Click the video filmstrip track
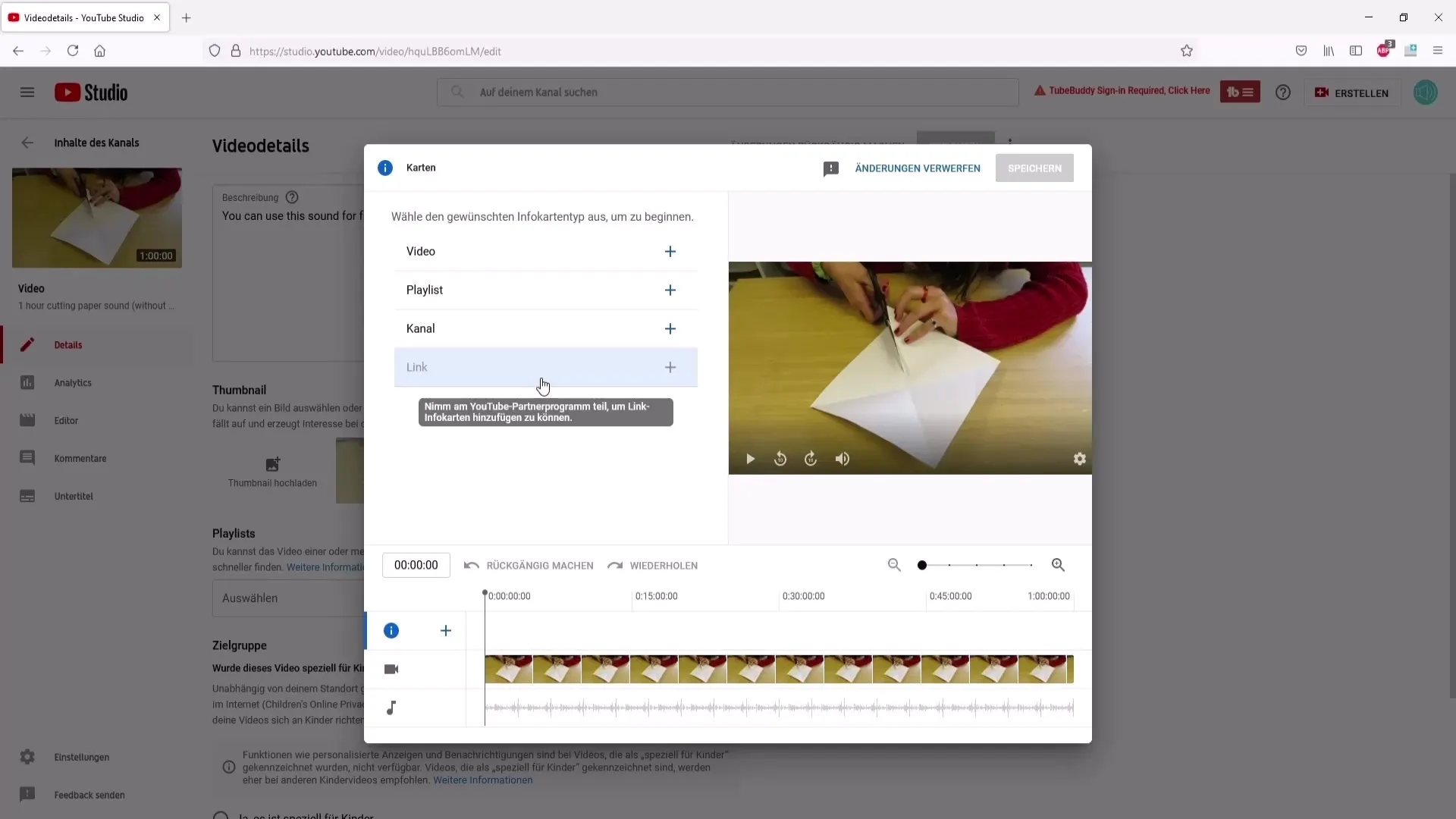The height and width of the screenshot is (819, 1456). (x=779, y=670)
